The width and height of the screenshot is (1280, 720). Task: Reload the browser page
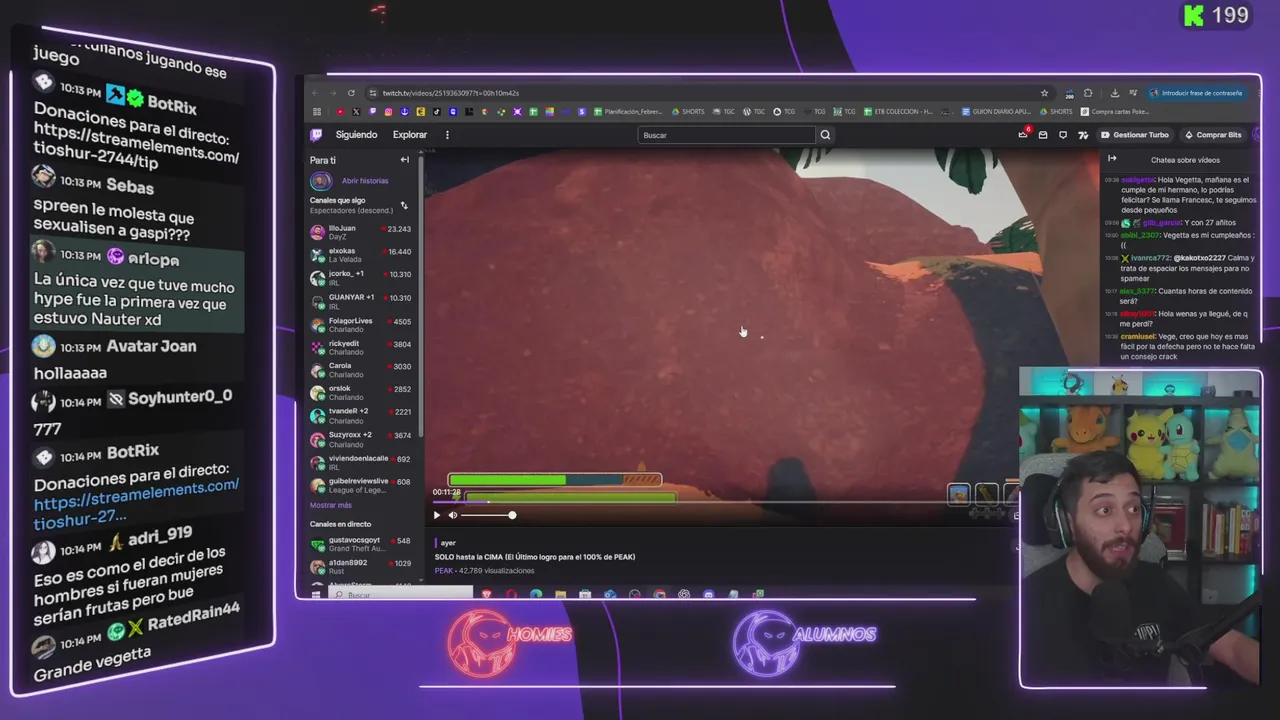[351, 93]
